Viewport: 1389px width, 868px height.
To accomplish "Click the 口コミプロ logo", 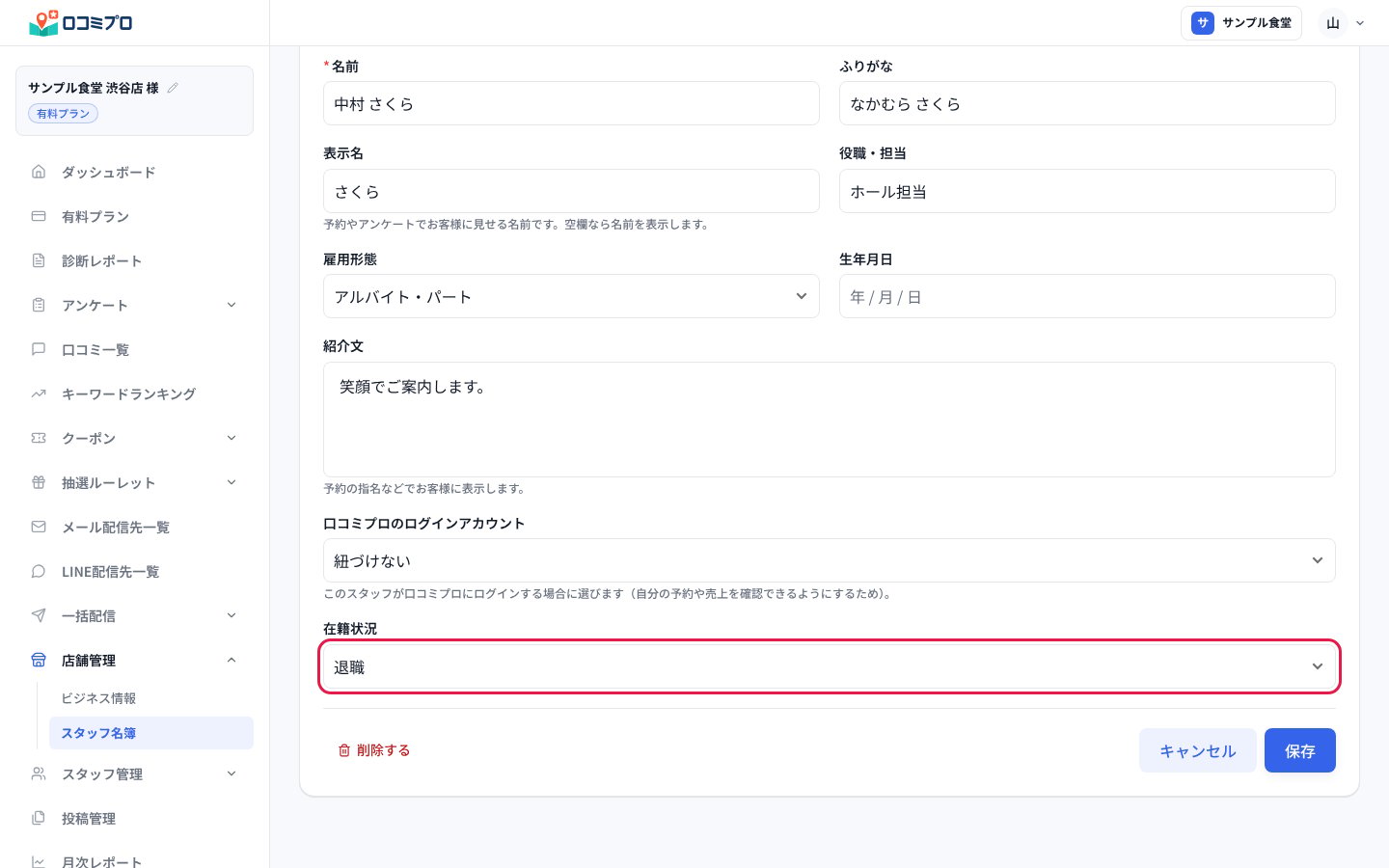I will tap(81, 22).
